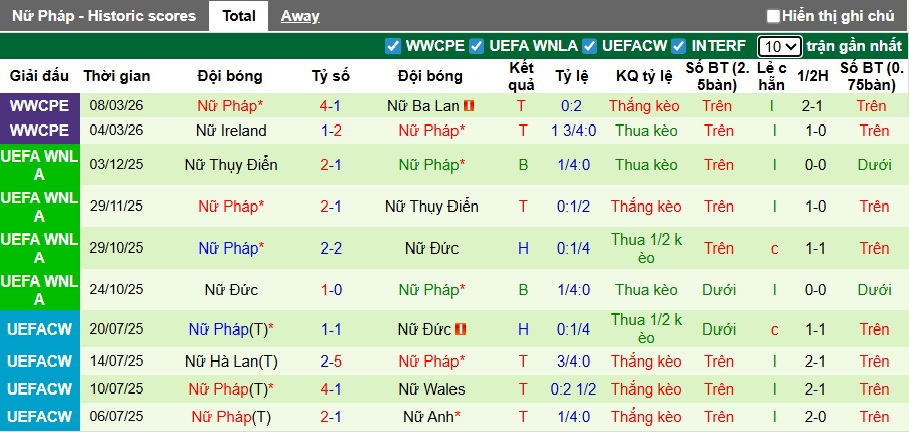
Task: Disable the INTERF competition checkbox
Action: 679,46
